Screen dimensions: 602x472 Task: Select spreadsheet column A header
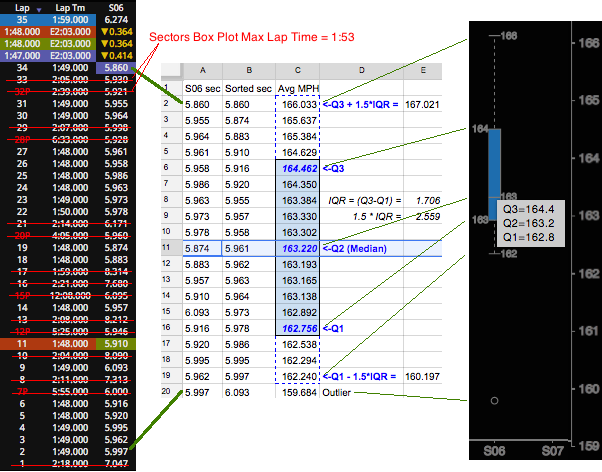pyautogui.click(x=201, y=71)
